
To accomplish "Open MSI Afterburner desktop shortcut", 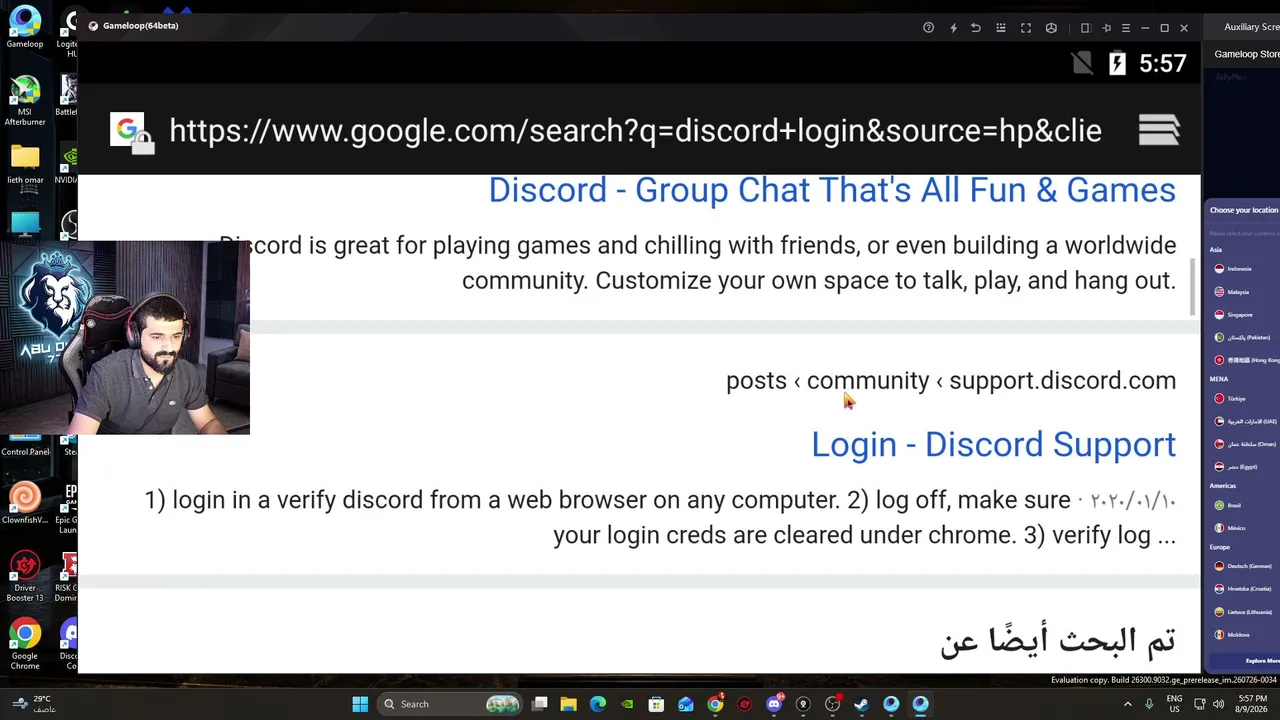I will (25, 100).
